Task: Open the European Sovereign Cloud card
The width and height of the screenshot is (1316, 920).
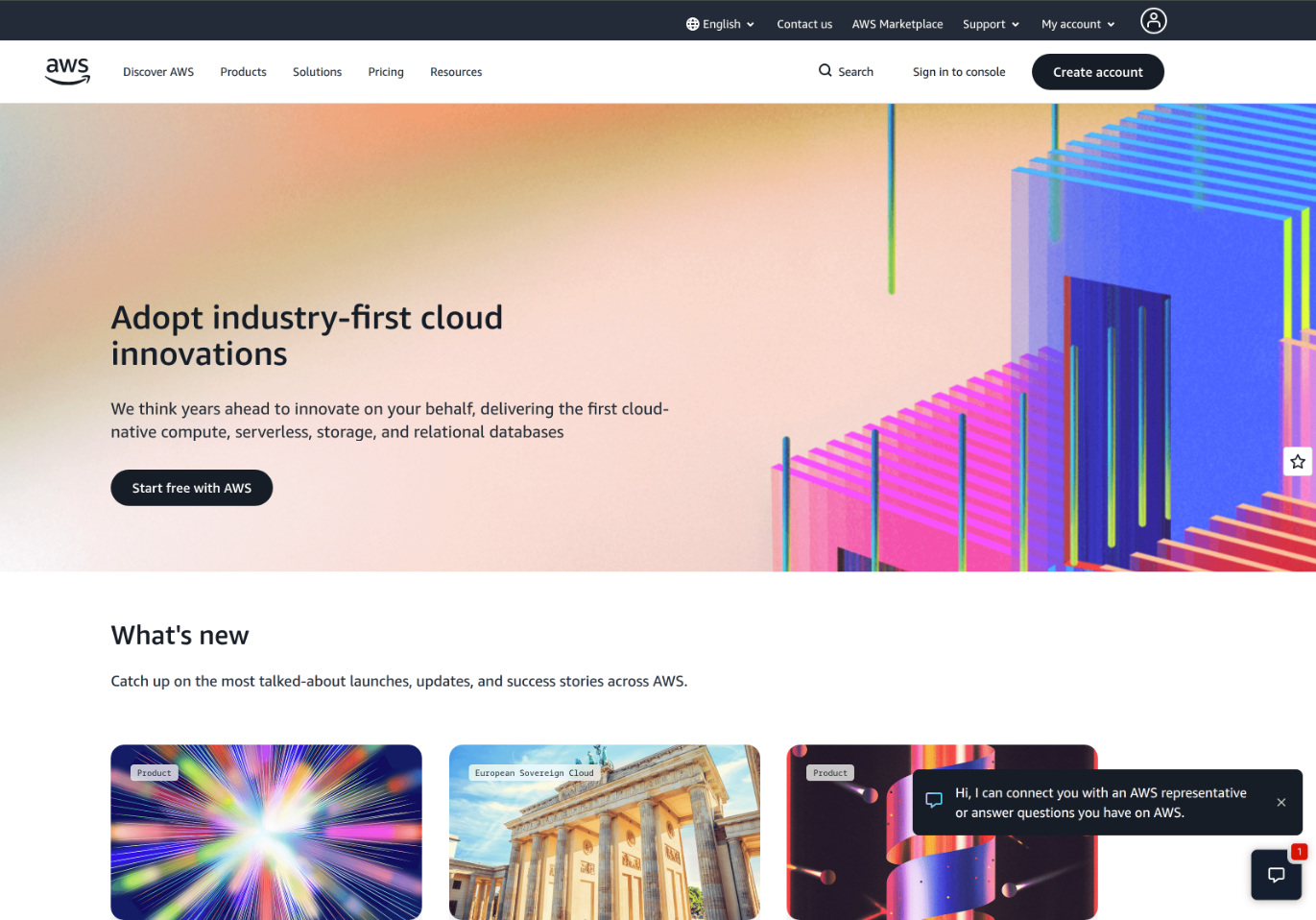Action: click(x=604, y=832)
